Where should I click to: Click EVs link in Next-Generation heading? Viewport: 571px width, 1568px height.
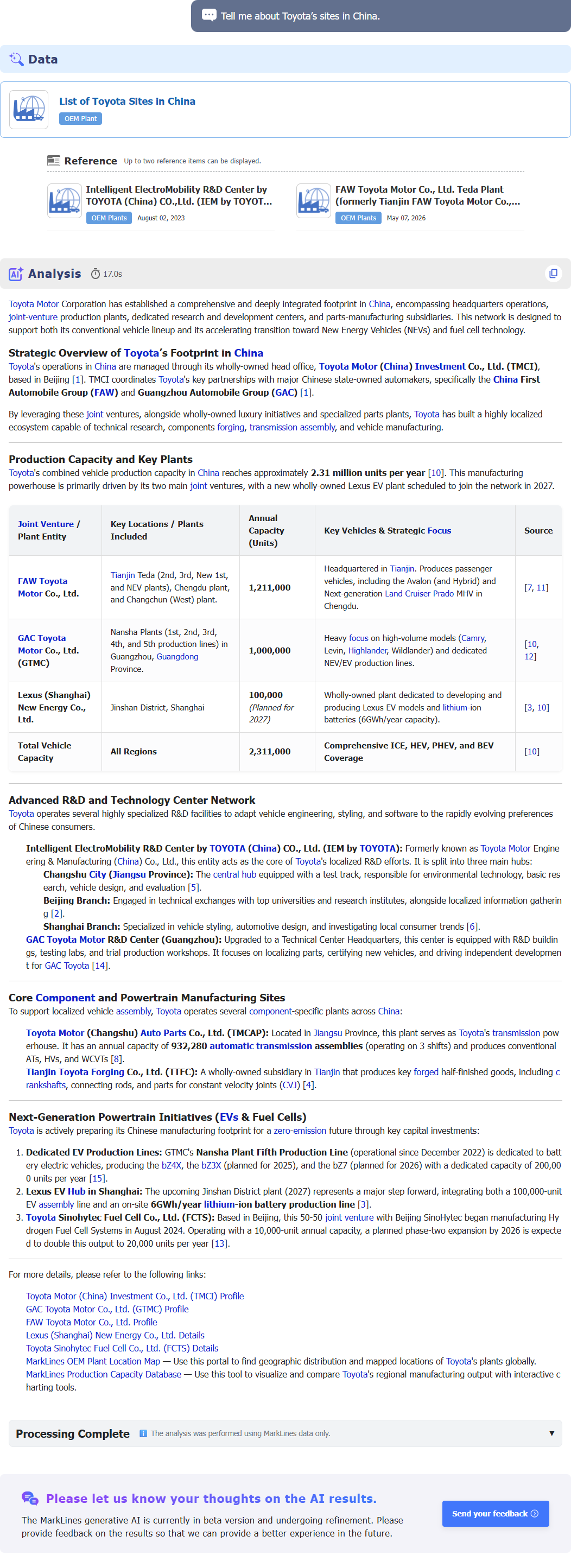229,1117
